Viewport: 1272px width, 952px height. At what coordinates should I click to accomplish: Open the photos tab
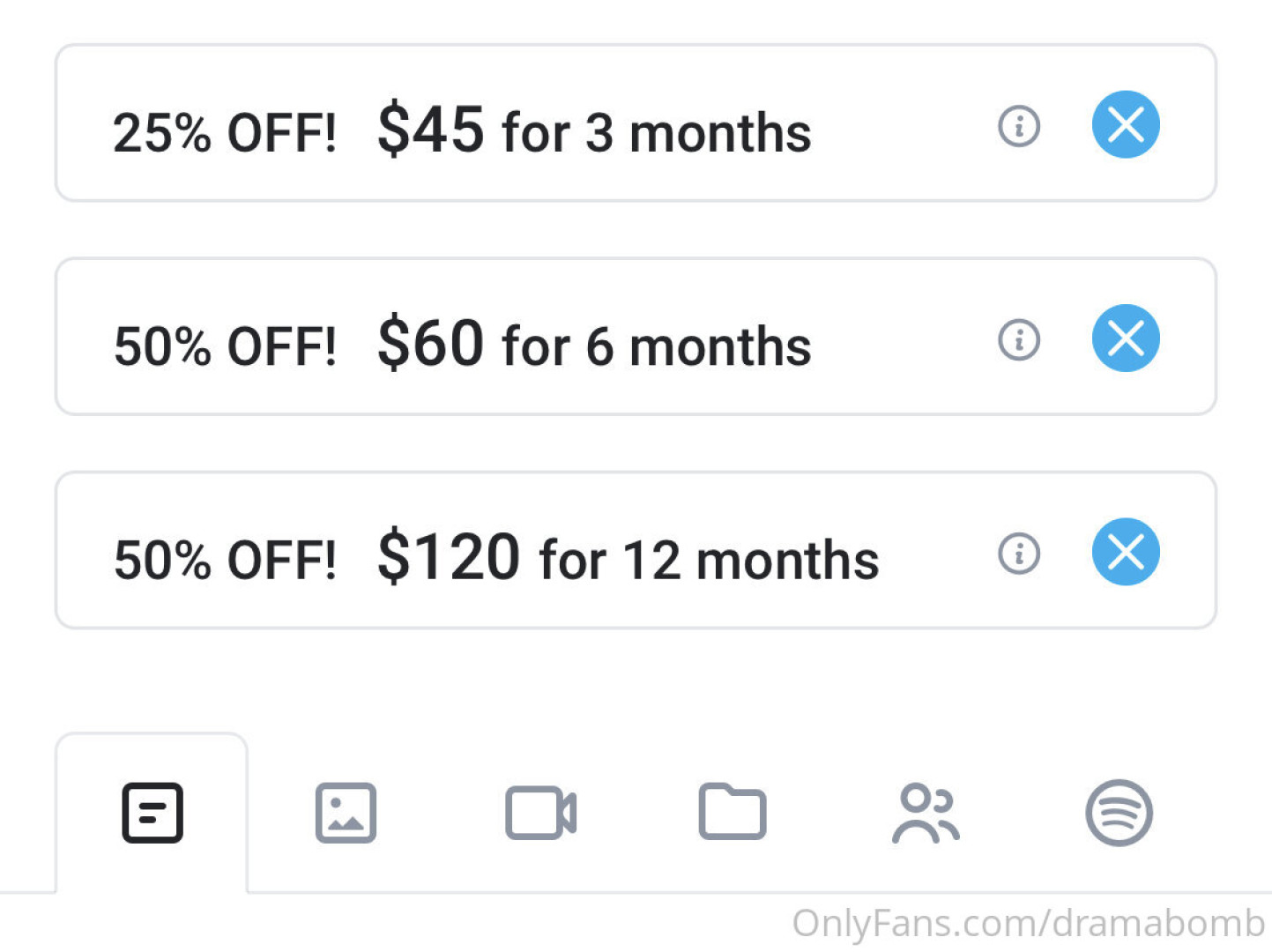346,813
